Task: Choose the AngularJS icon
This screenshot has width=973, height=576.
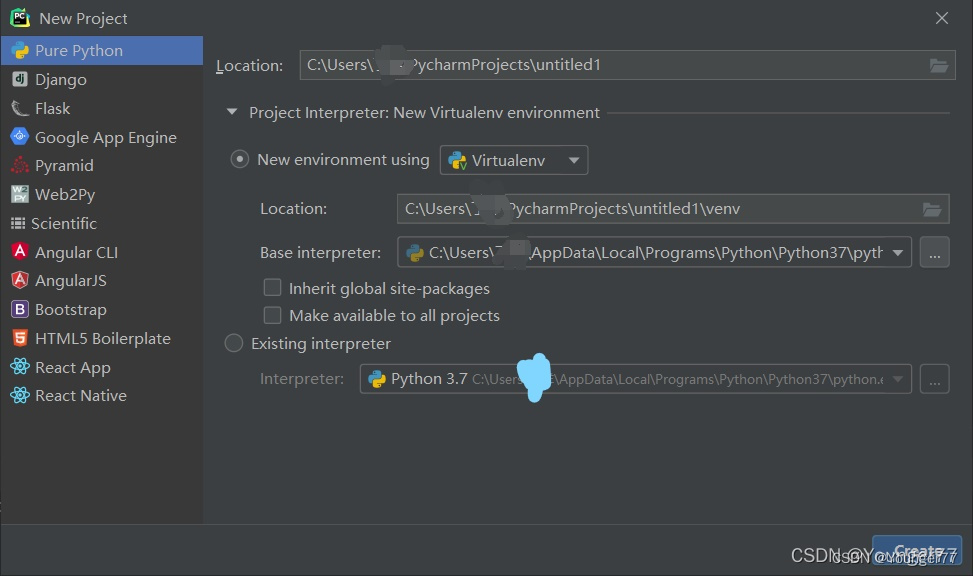Action: click(20, 280)
